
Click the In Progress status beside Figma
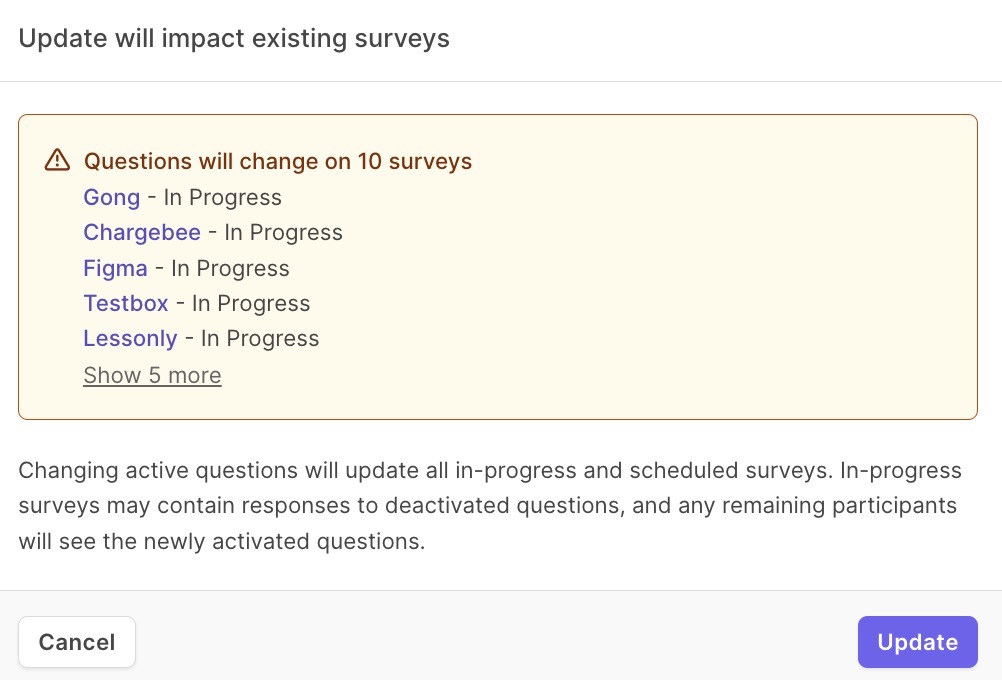pyautogui.click(x=231, y=268)
